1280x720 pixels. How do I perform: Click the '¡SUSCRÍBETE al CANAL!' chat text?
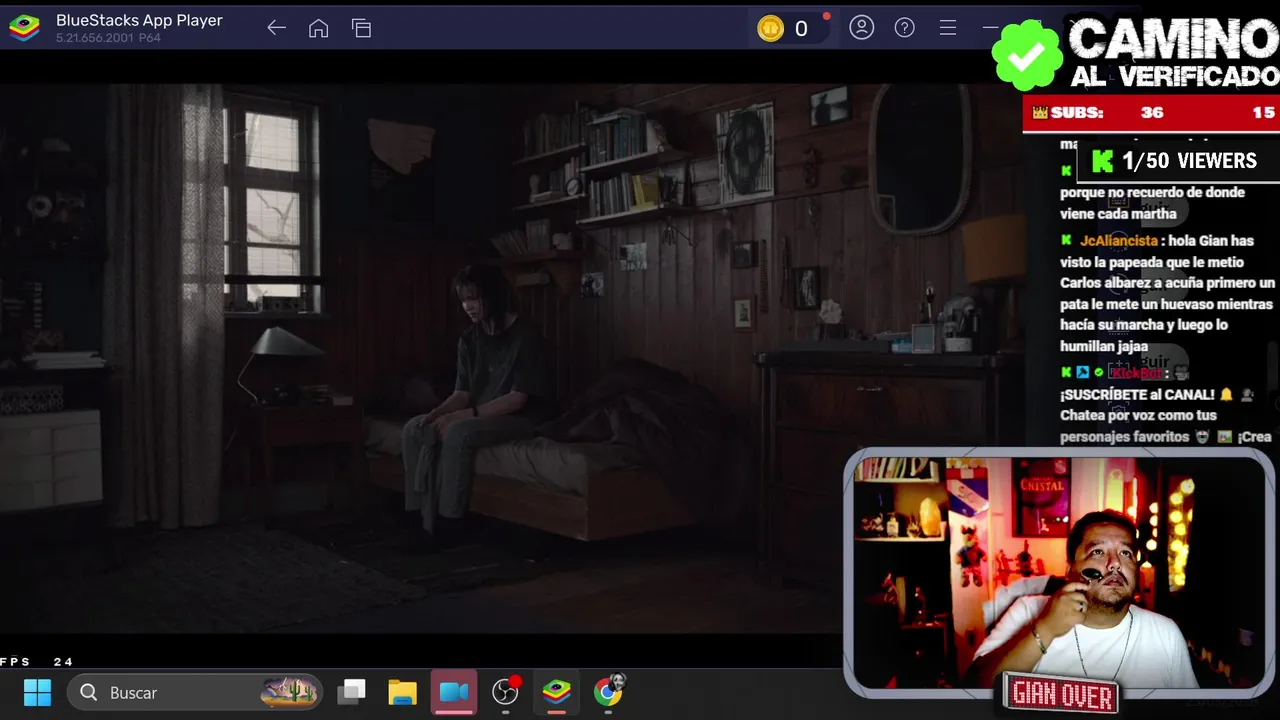1137,395
